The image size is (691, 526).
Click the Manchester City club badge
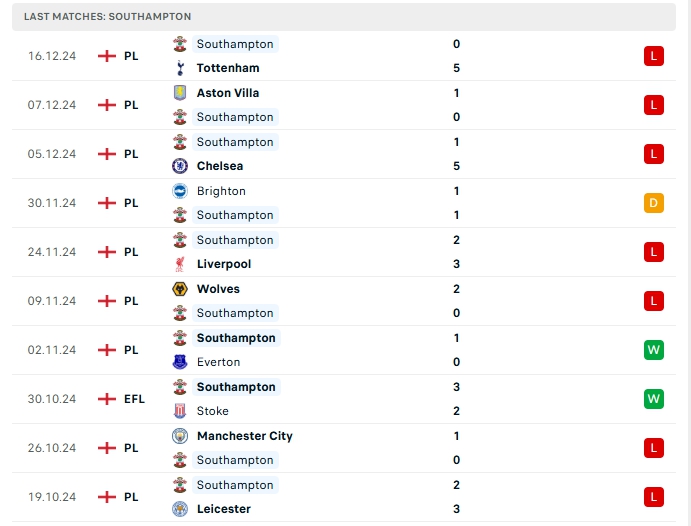coord(180,436)
